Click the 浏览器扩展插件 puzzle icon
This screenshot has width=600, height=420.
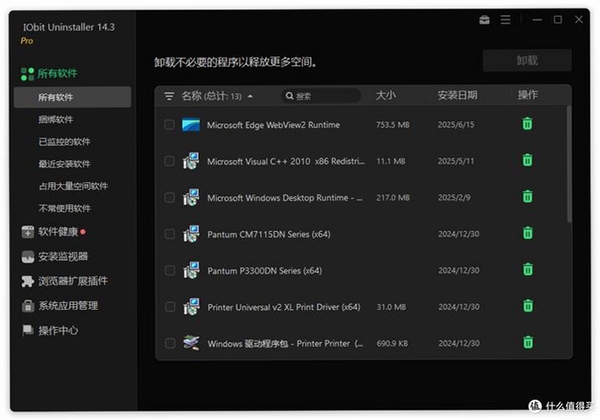pyautogui.click(x=28, y=282)
